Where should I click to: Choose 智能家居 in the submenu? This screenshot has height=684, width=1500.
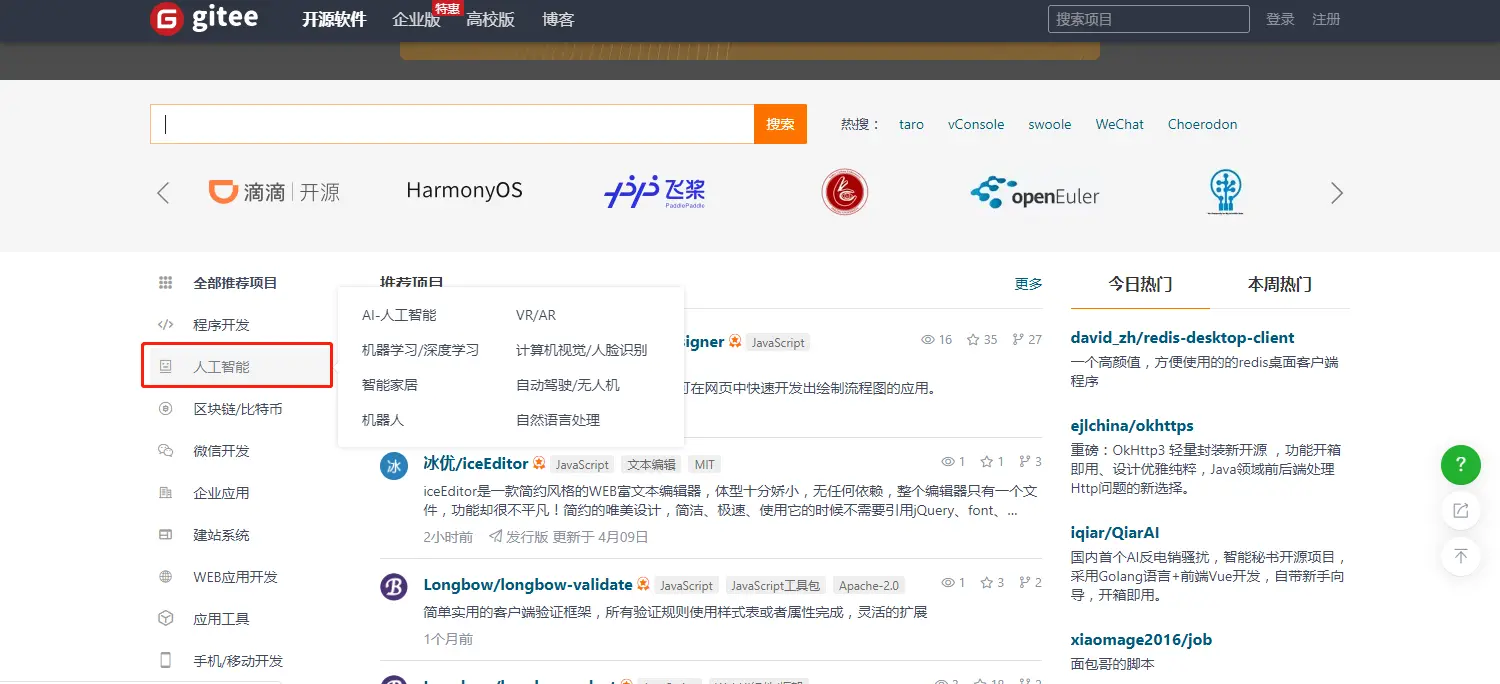(390, 385)
